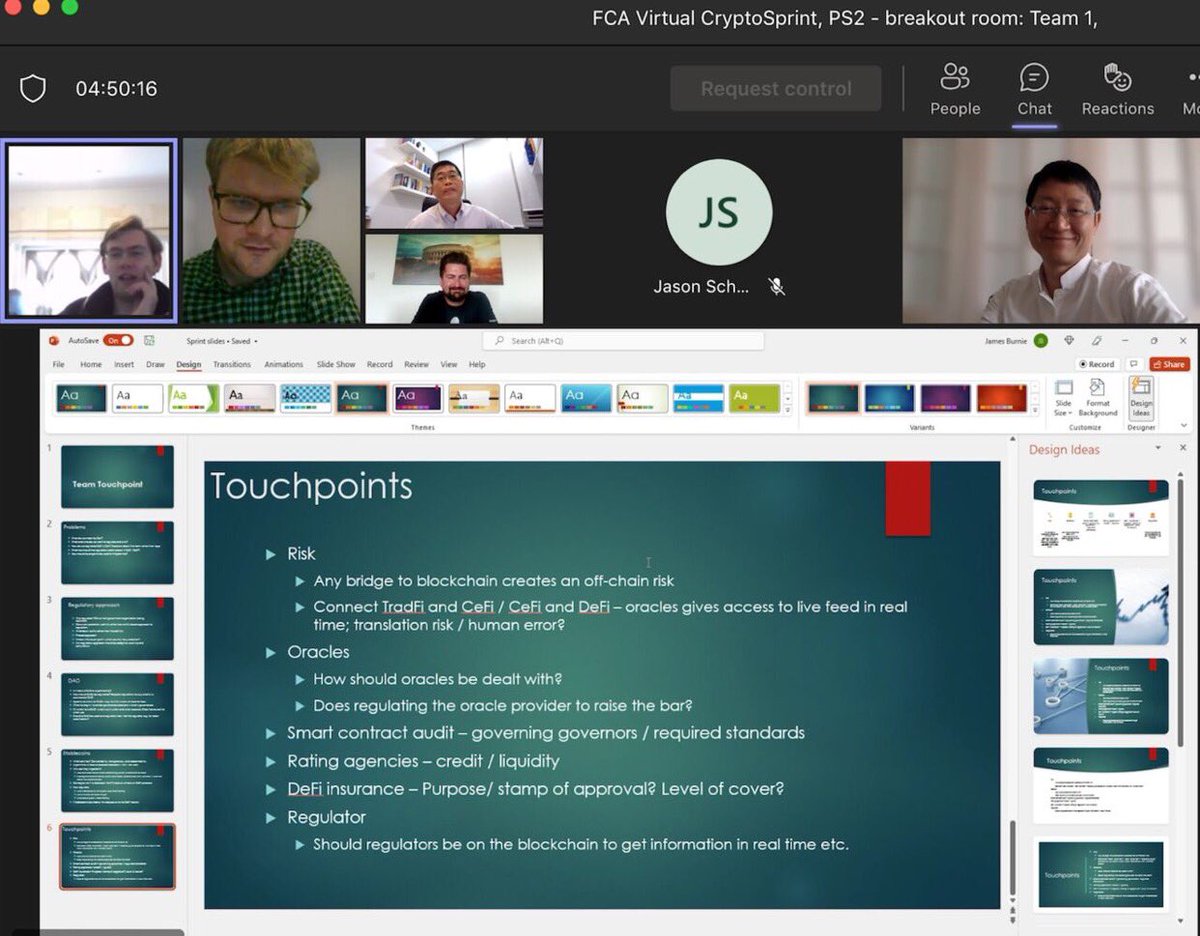
Task: Select slide 2 Problems thumbnail
Action: click(x=117, y=553)
